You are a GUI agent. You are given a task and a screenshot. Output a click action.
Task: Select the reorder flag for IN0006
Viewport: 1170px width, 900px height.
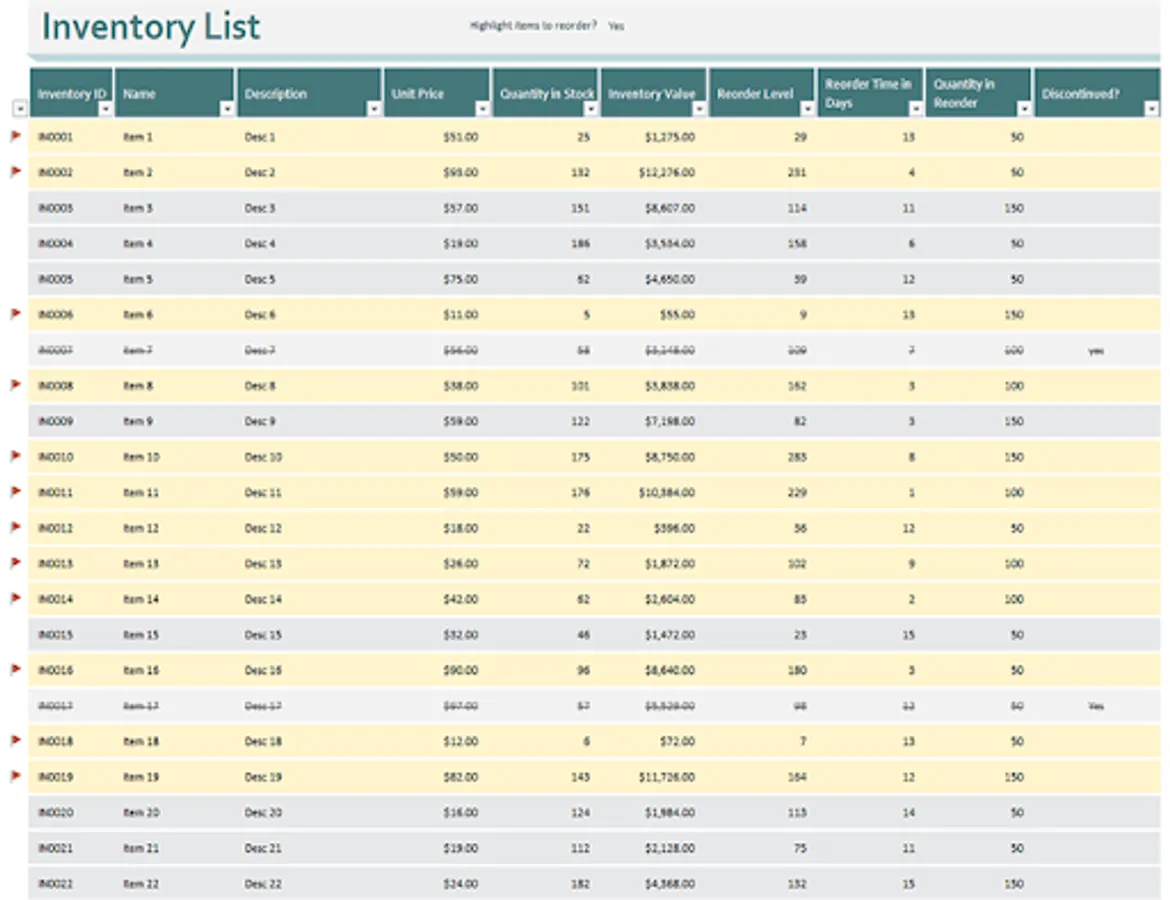click(x=15, y=314)
